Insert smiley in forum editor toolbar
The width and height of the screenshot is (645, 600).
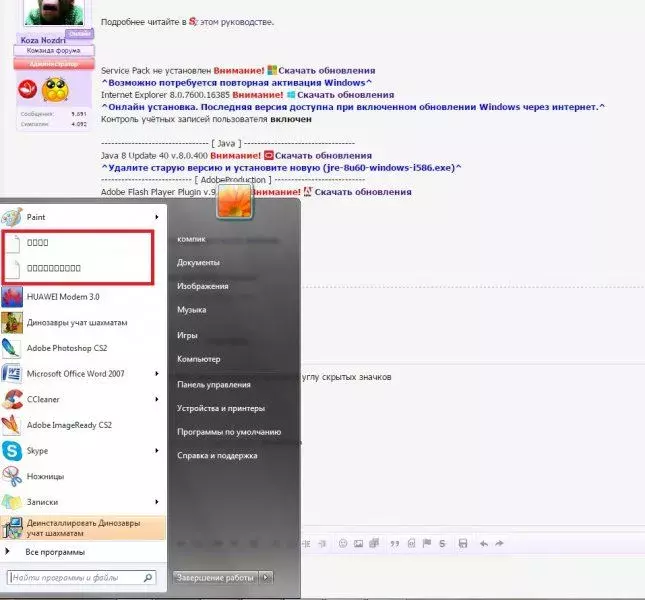343,544
